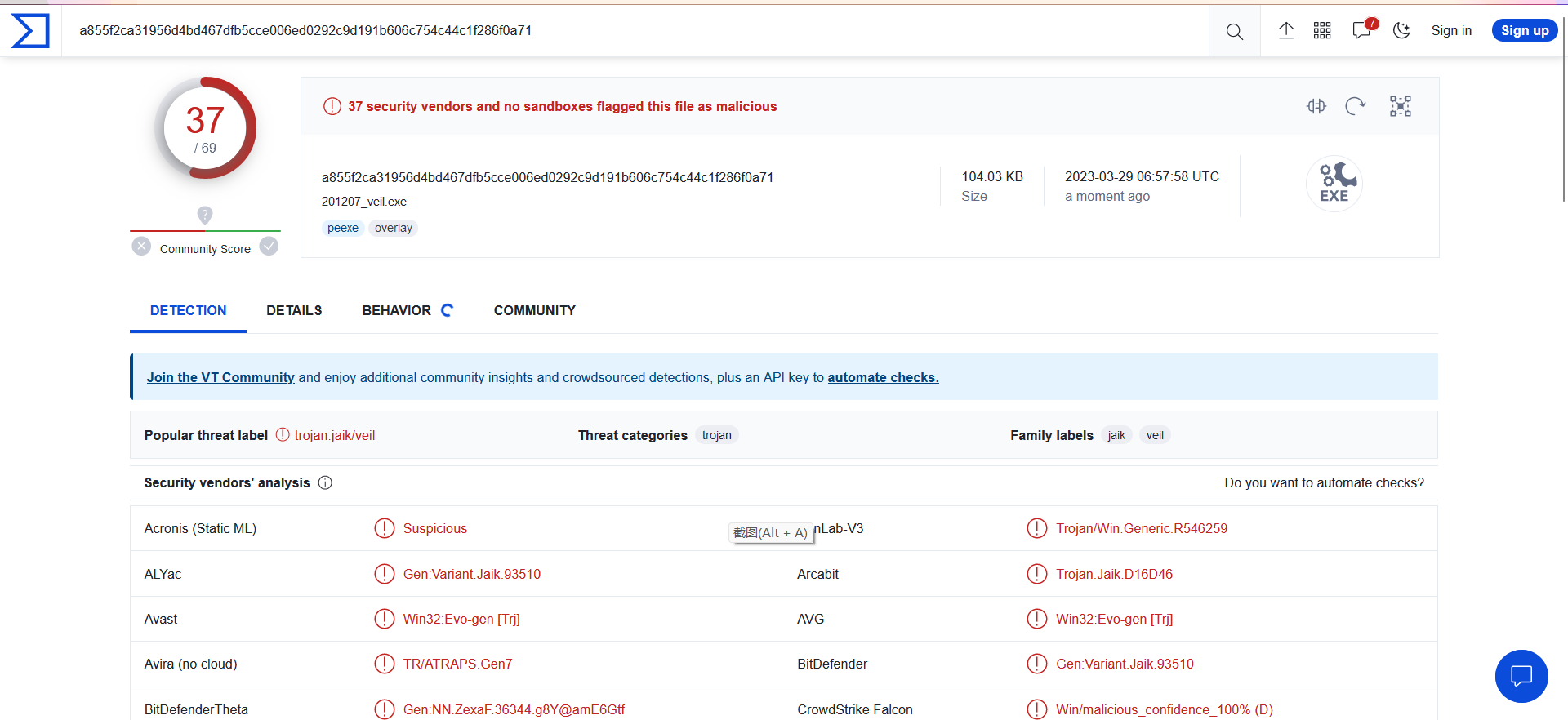Click the hash search input field
Screen dimensions: 1568x720
tap(635, 31)
